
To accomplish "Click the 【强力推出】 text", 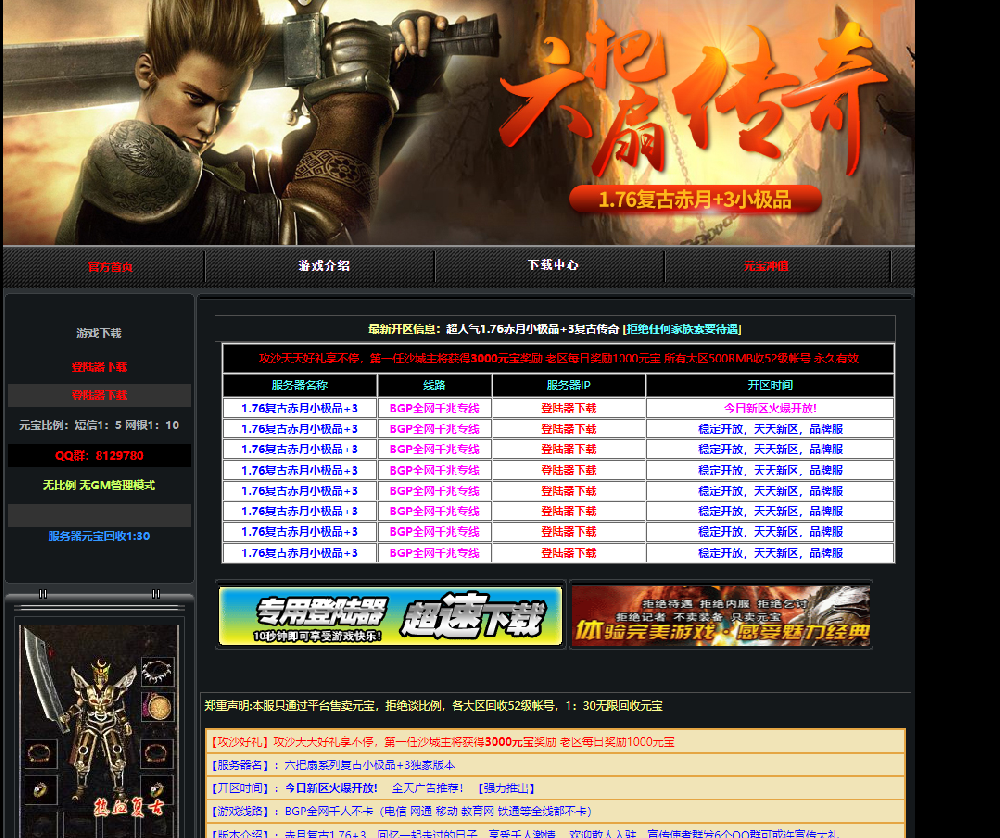I will [x=506, y=788].
